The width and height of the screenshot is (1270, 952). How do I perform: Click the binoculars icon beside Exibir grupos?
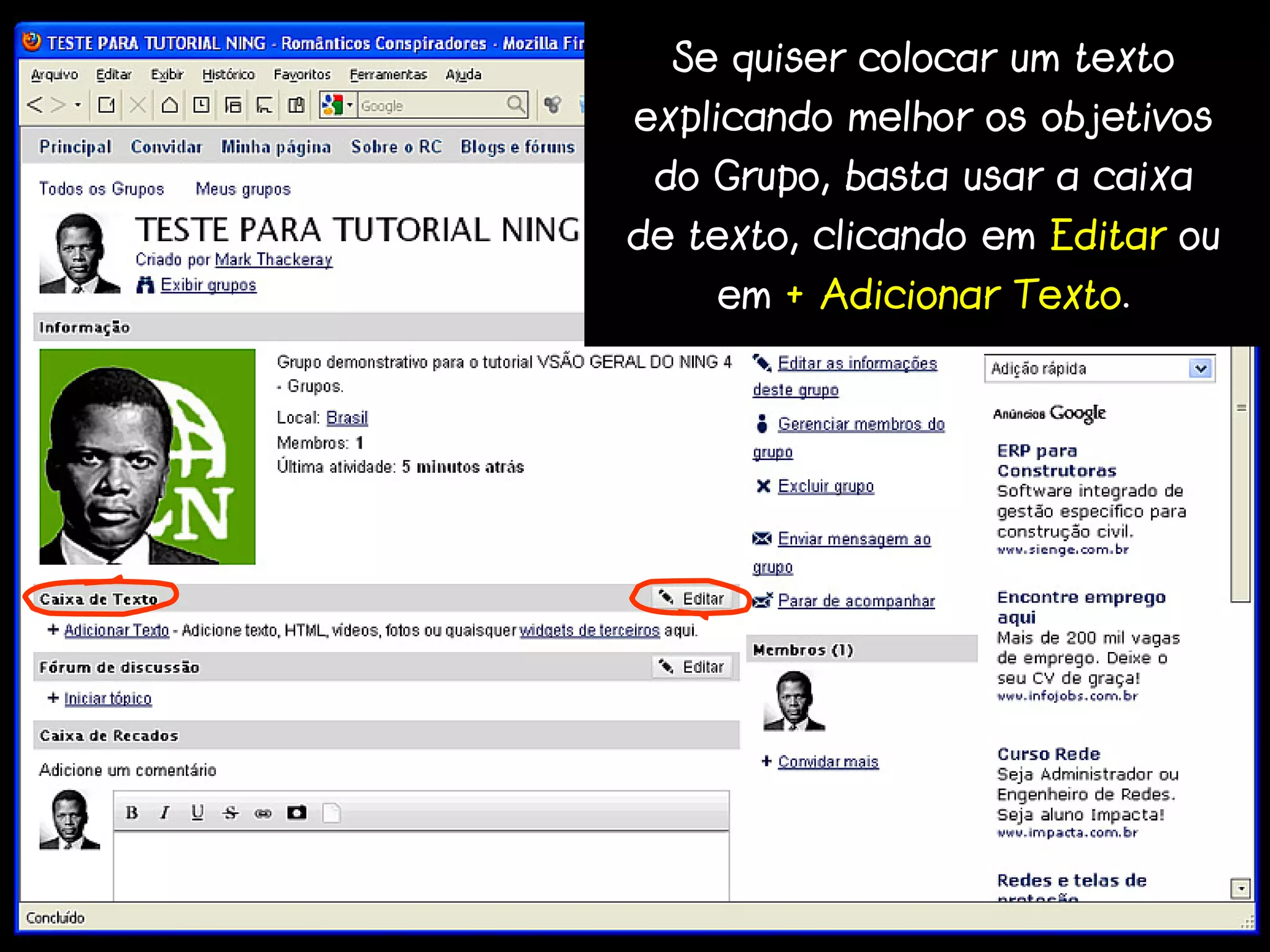(144, 284)
